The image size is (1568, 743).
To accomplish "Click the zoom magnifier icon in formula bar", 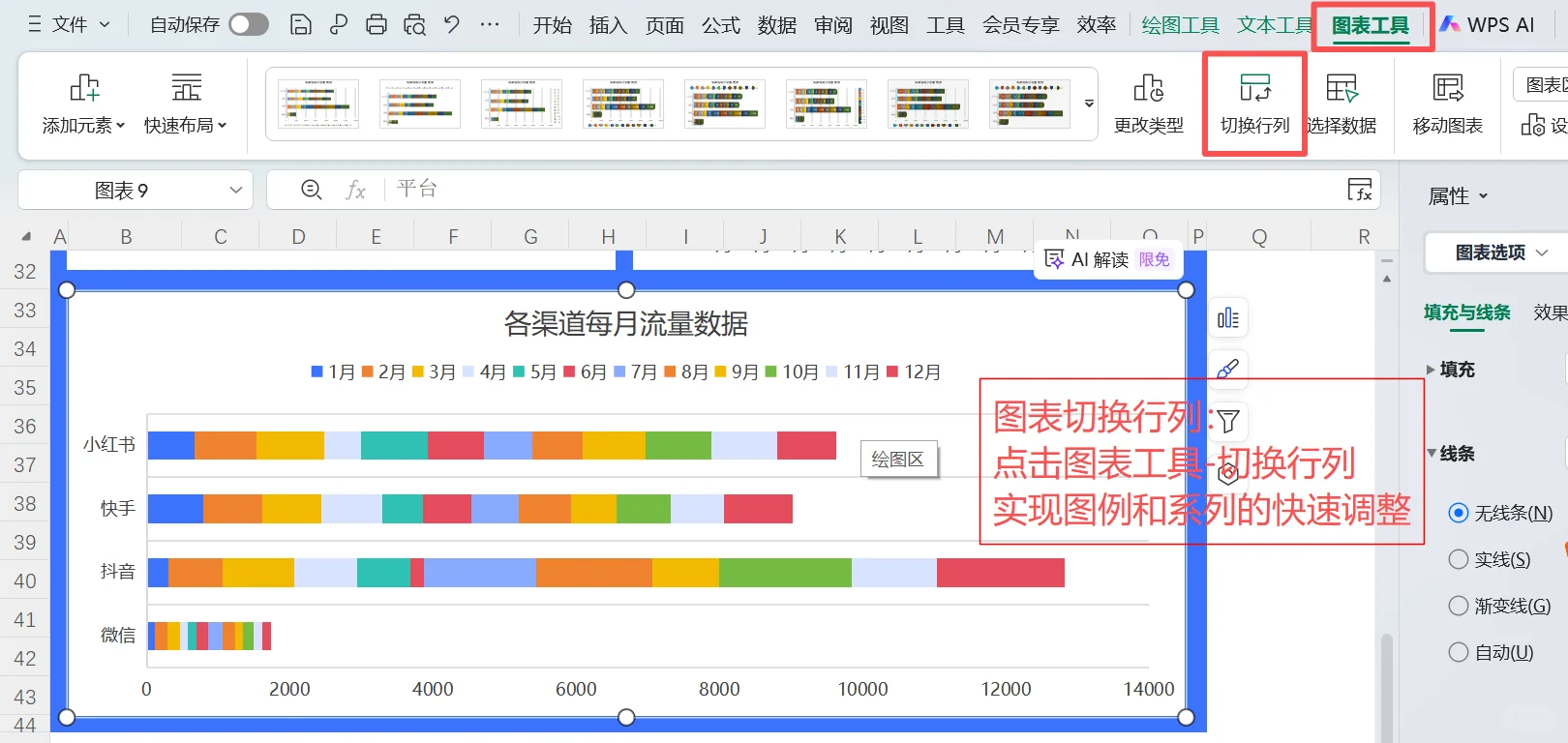I will pyautogui.click(x=311, y=190).
